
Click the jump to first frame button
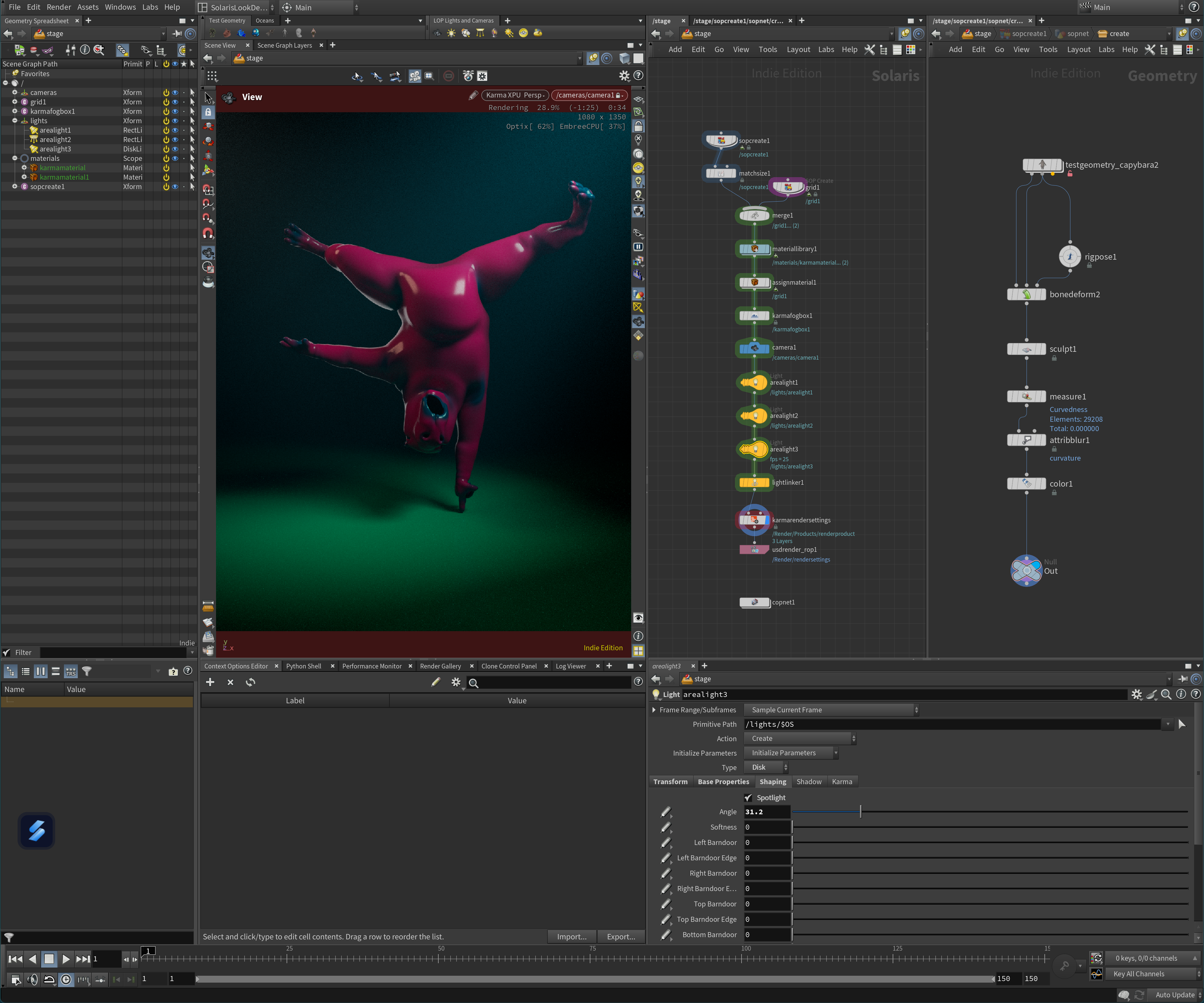[15, 959]
